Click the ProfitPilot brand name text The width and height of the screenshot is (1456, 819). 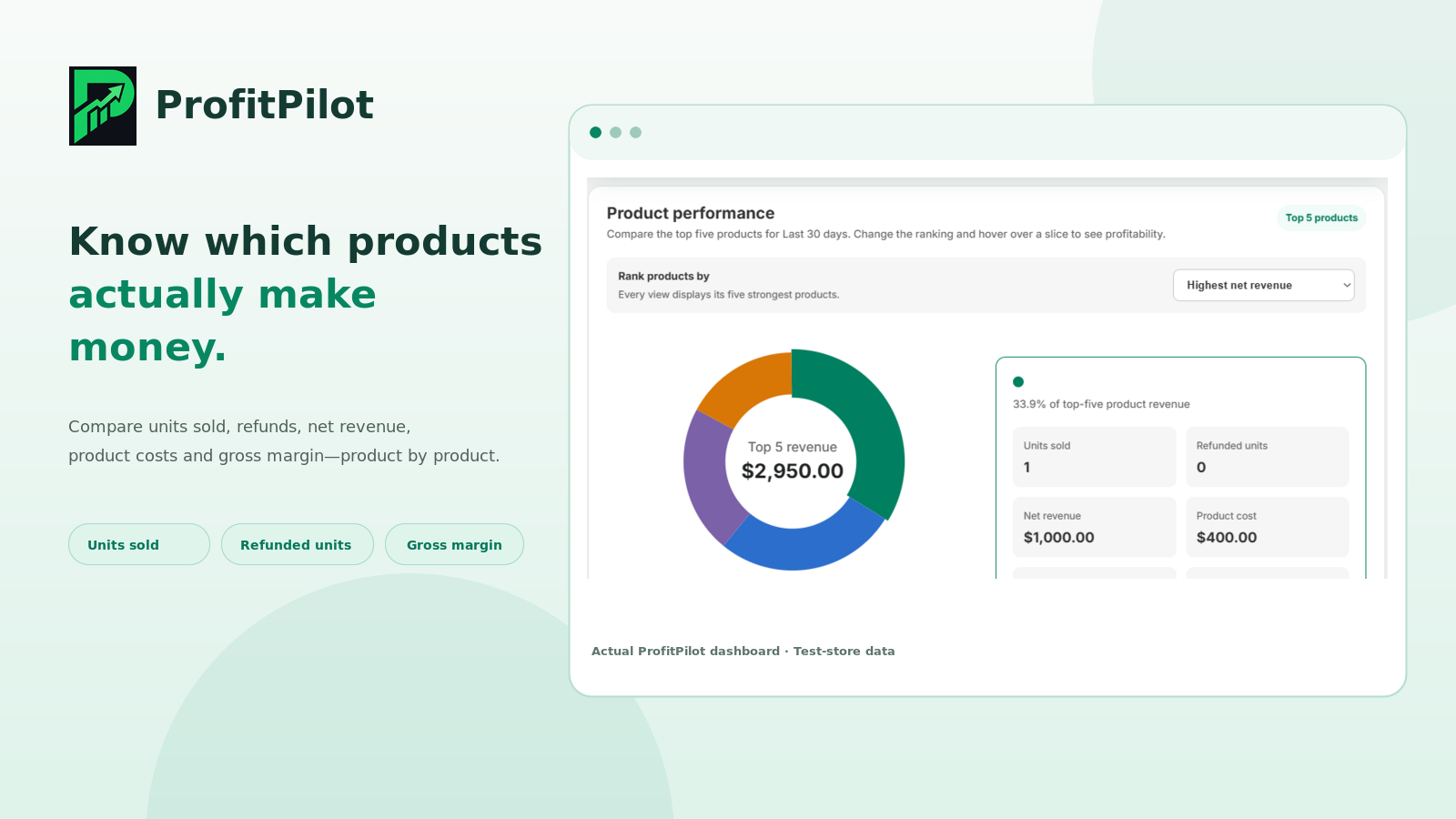click(x=265, y=105)
